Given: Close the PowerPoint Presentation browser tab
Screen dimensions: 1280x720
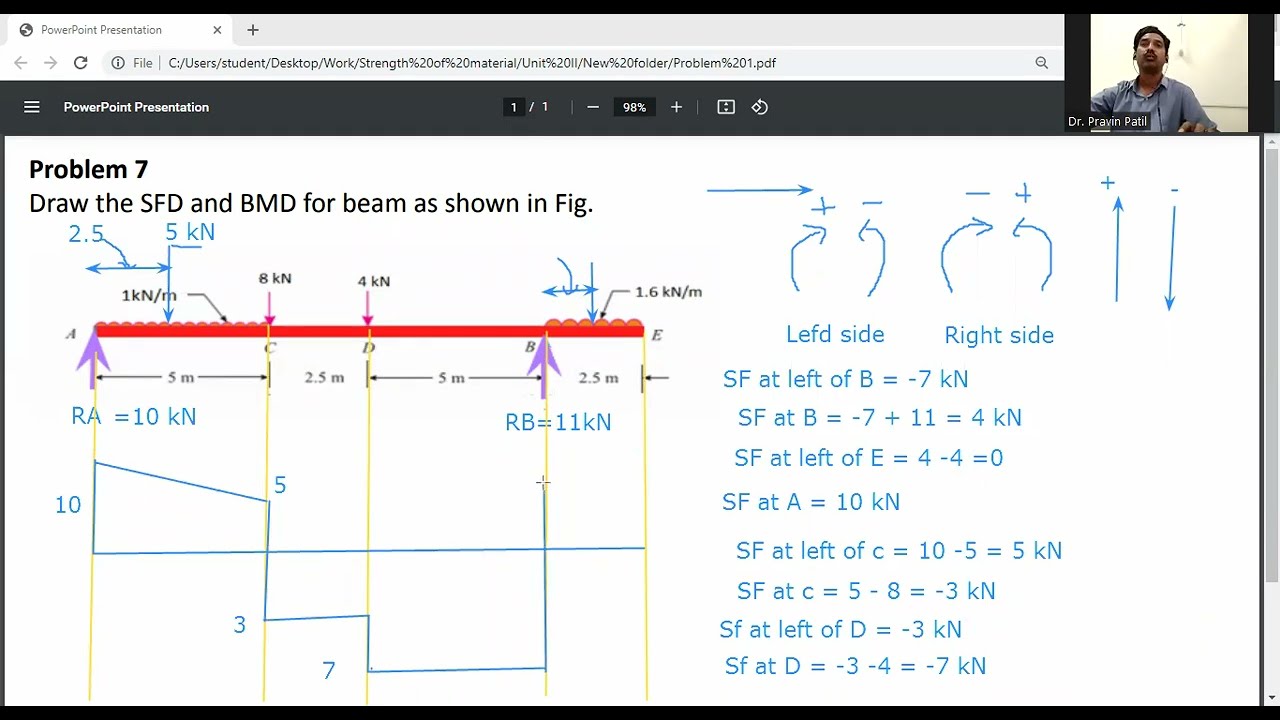Looking at the screenshot, I should pyautogui.click(x=217, y=30).
